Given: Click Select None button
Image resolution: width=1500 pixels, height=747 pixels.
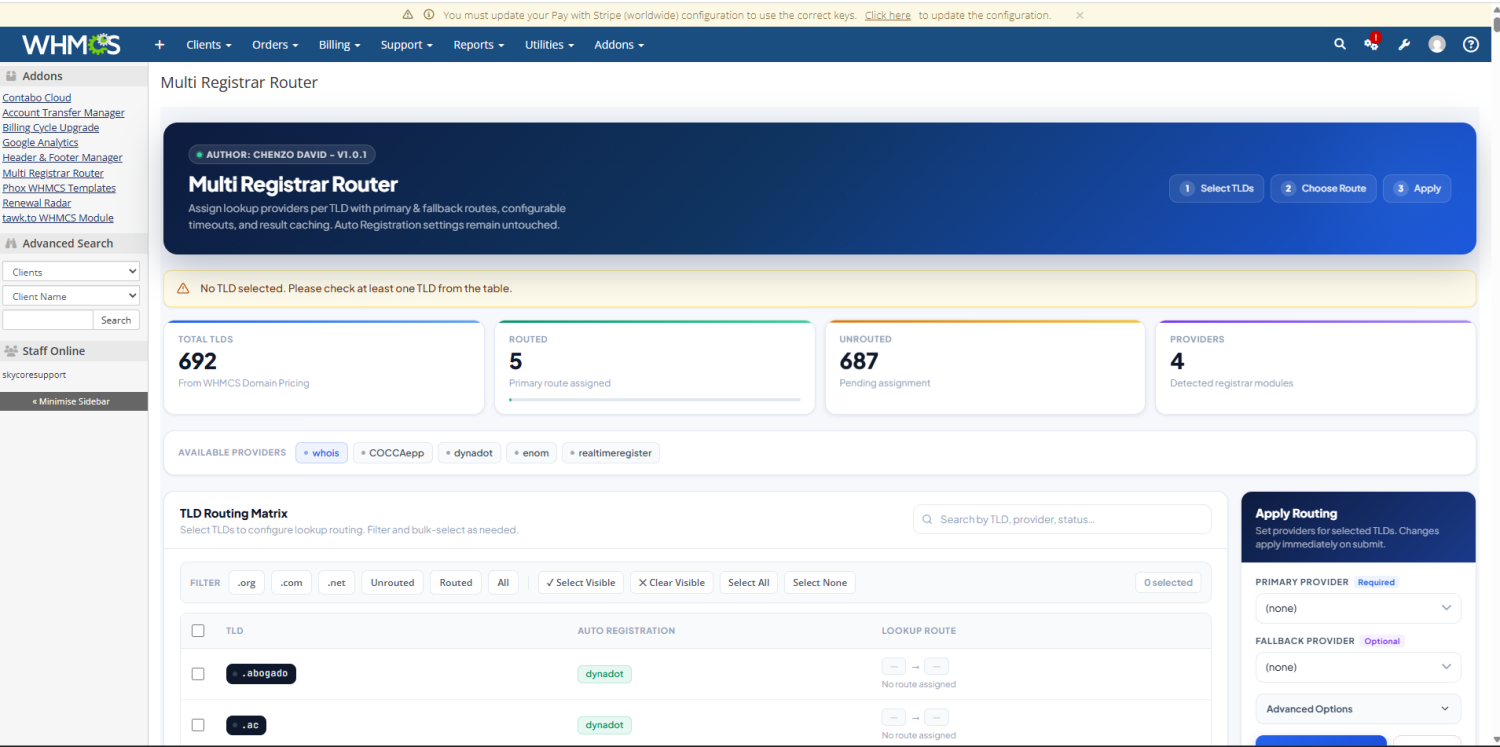Looking at the screenshot, I should click(820, 583).
